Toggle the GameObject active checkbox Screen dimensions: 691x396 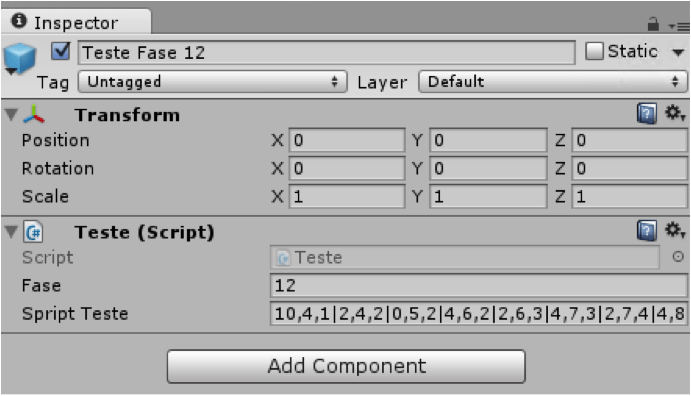(60, 52)
